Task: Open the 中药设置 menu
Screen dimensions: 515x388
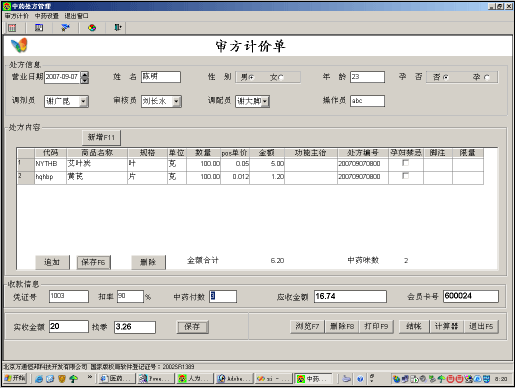Action: (x=47, y=16)
